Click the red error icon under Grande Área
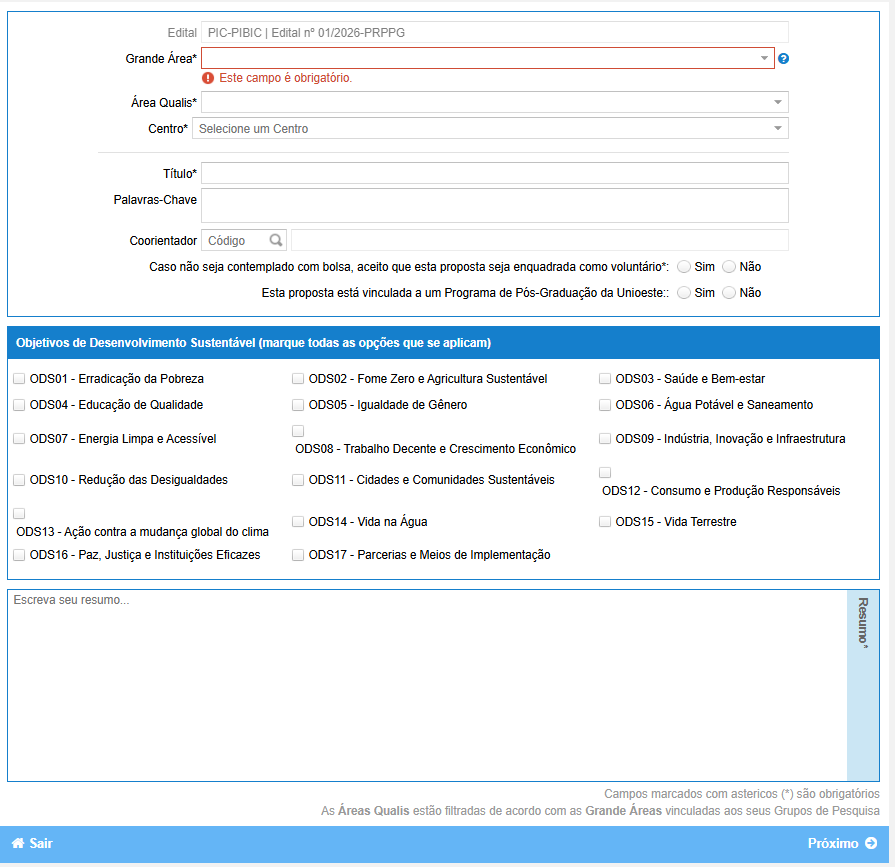Image resolution: width=895 pixels, height=867 pixels. (x=208, y=78)
